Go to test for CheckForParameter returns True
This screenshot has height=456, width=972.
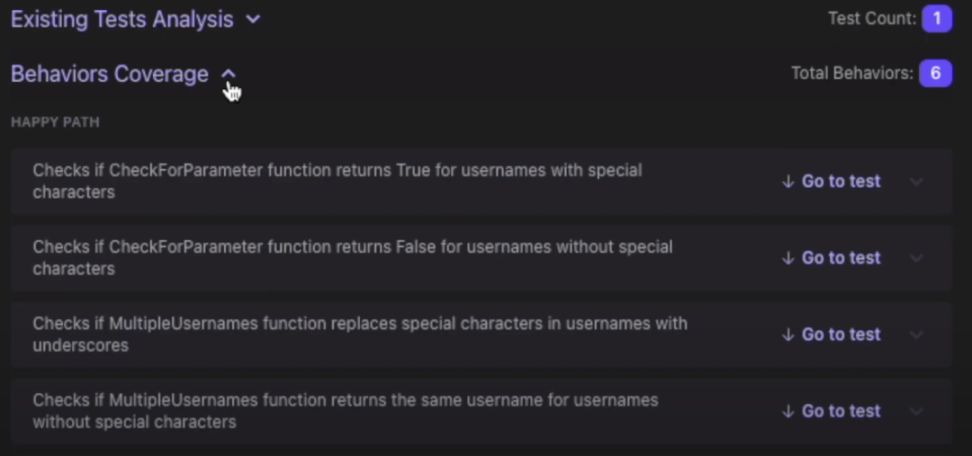pos(831,181)
